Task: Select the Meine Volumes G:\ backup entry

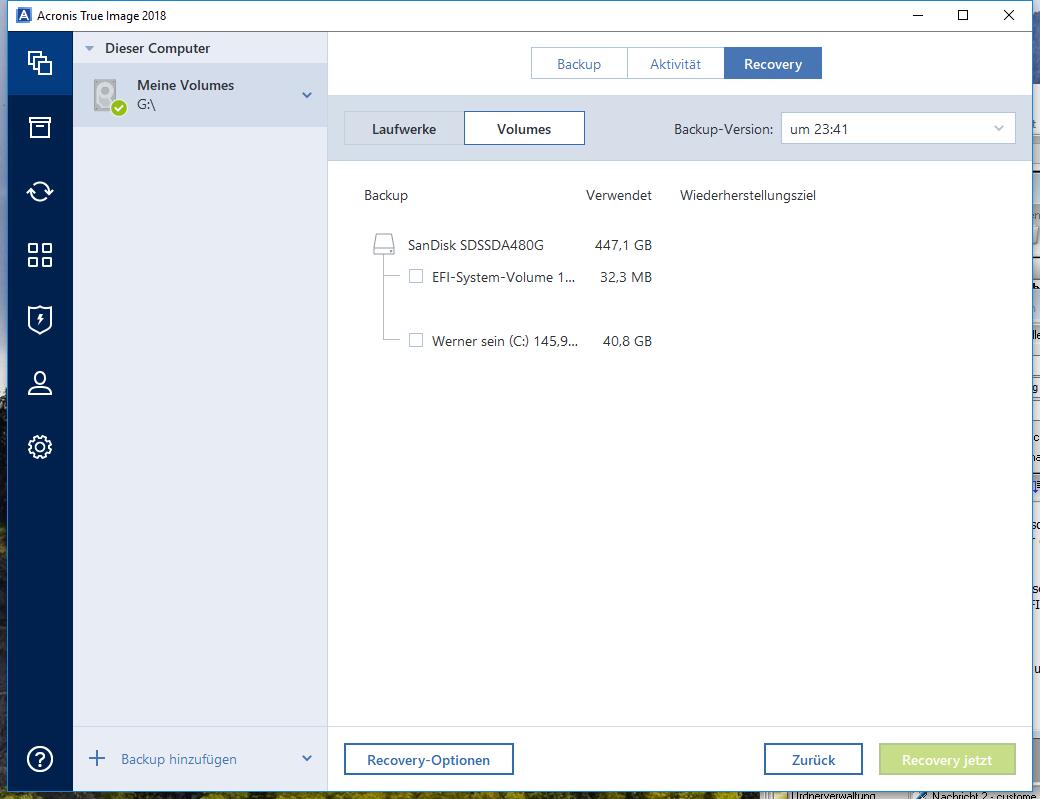Action: (x=200, y=95)
